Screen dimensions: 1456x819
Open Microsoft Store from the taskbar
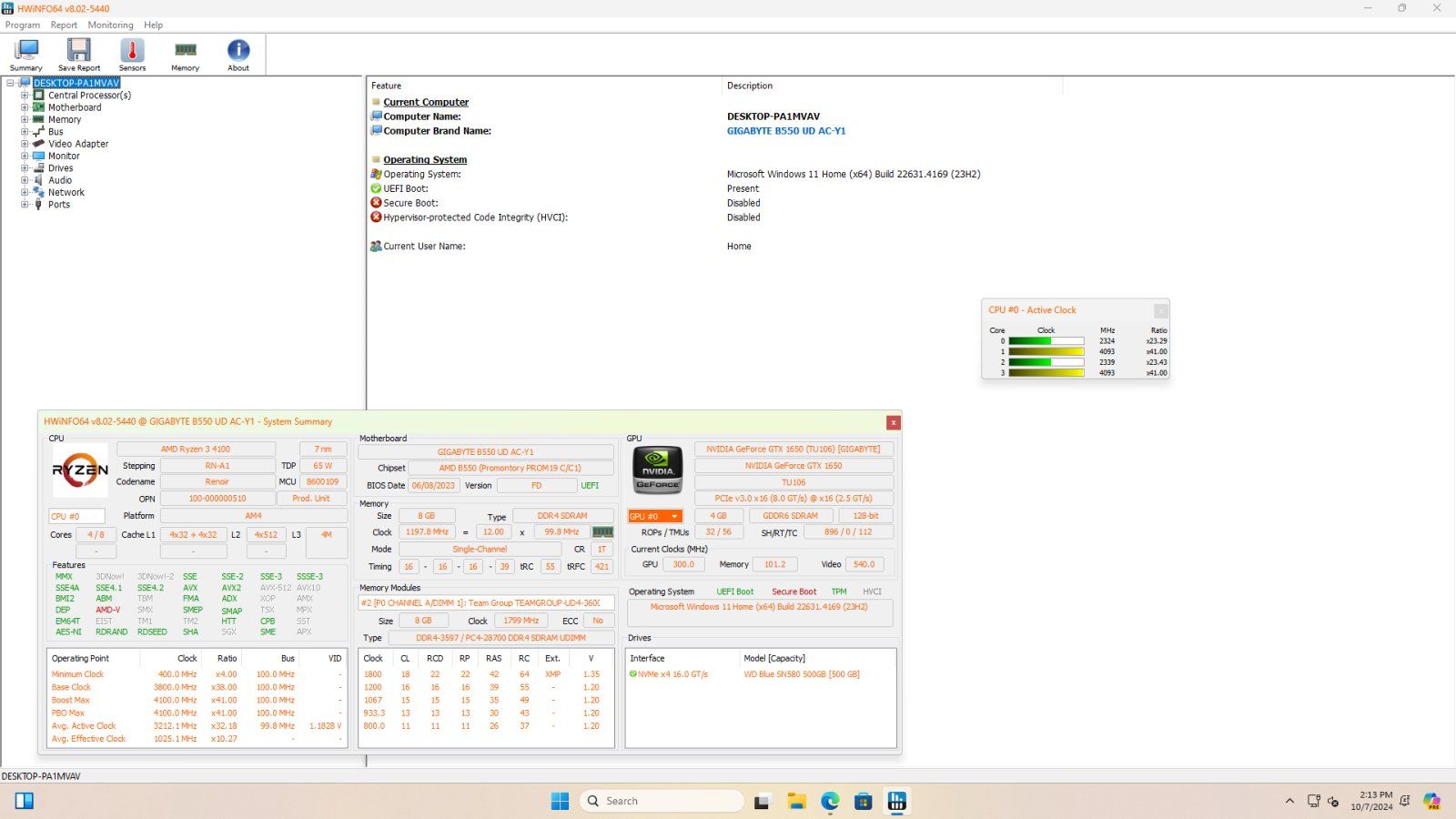(864, 801)
